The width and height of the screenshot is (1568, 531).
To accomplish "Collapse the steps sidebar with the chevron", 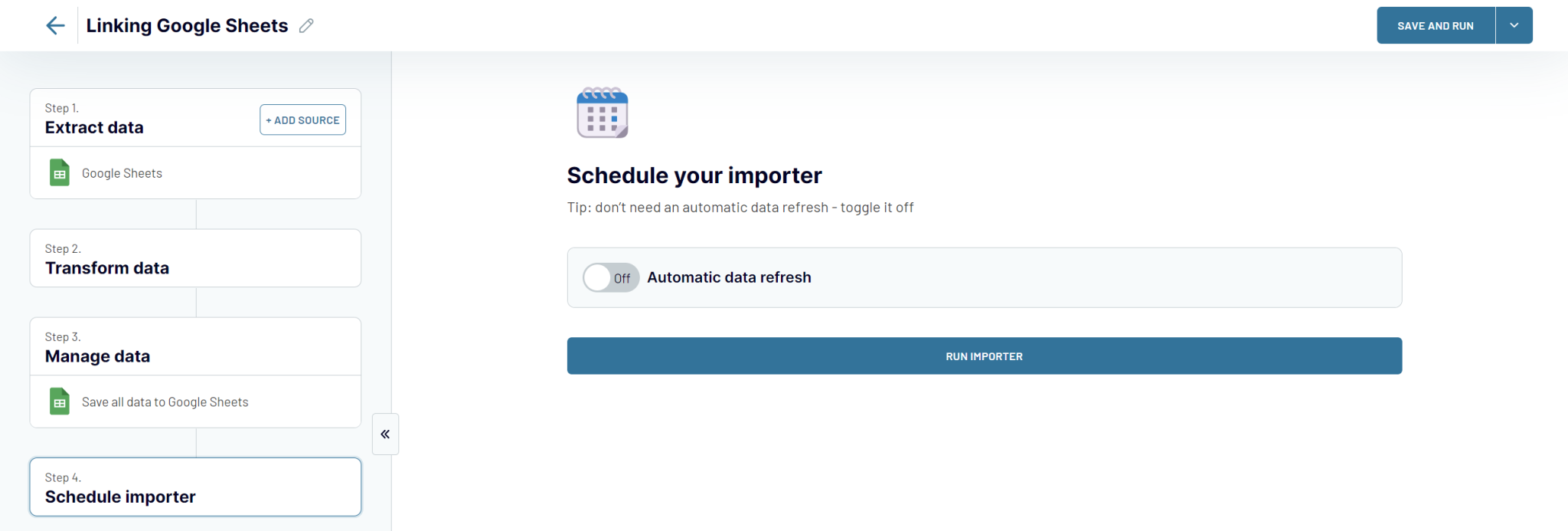I will (x=385, y=434).
